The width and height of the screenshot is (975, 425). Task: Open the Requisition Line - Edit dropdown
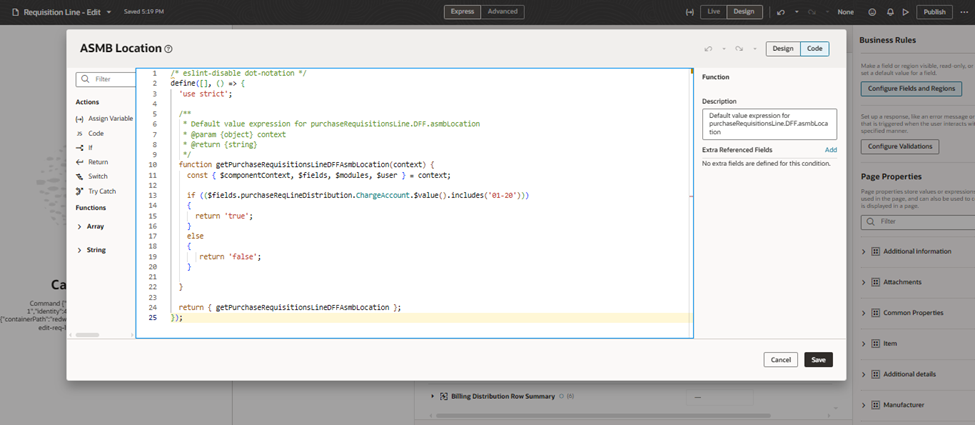click(109, 12)
